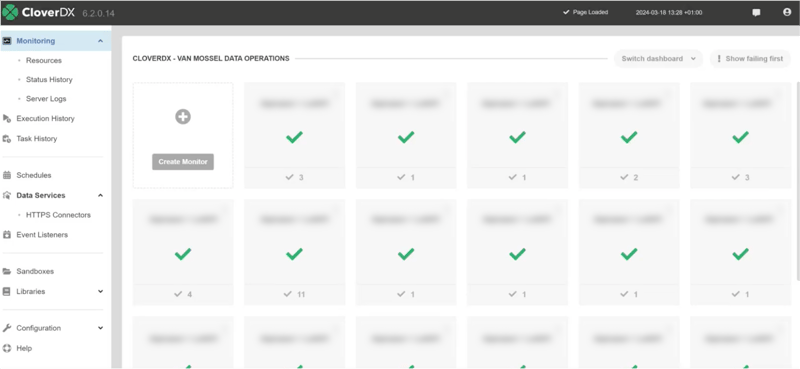Screen dimensions: 800x369
Task: Click the CloverDX clover logo
Action: 10,12
